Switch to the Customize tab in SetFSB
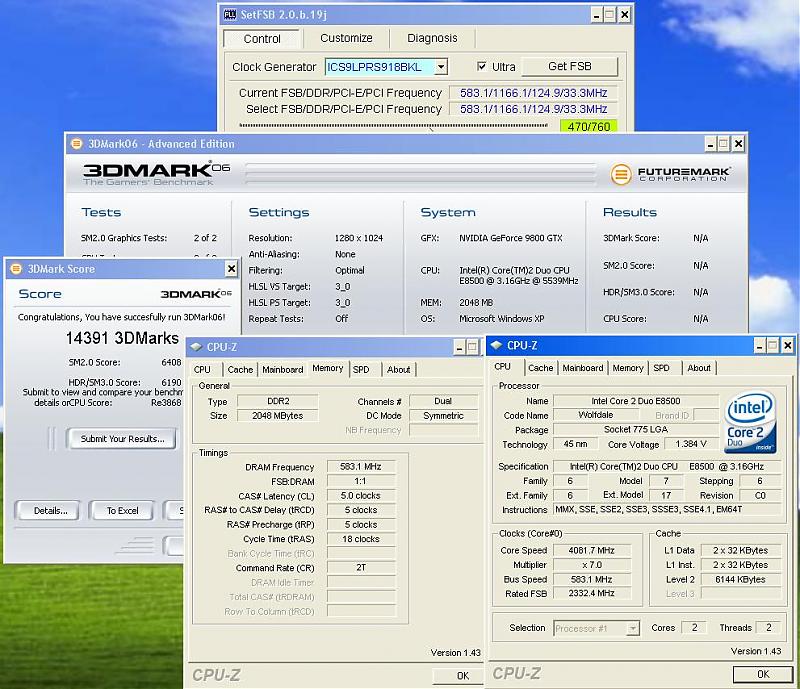 point(346,38)
